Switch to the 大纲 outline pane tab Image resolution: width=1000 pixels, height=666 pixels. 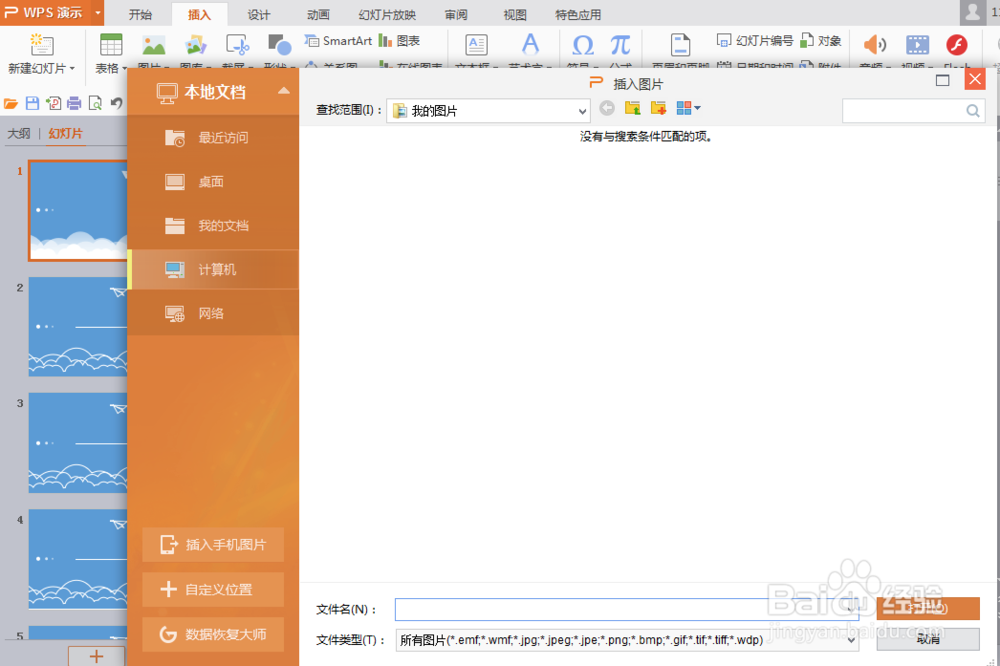point(18,133)
